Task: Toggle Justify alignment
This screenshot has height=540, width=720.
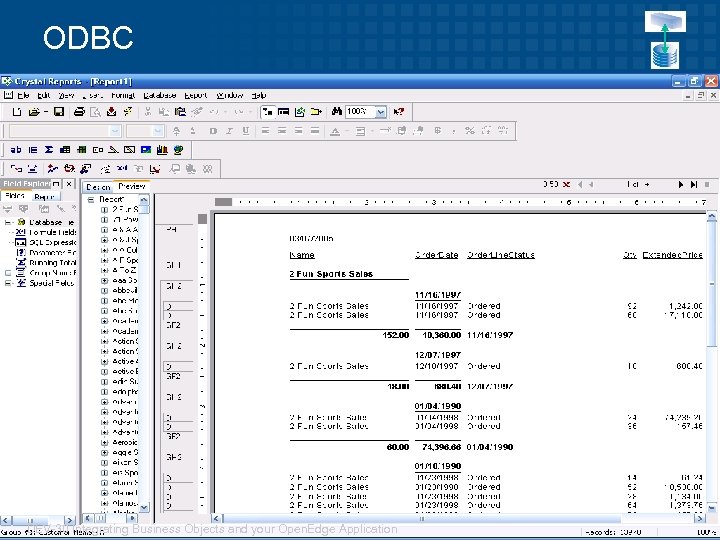Action: pyautogui.click(x=315, y=131)
